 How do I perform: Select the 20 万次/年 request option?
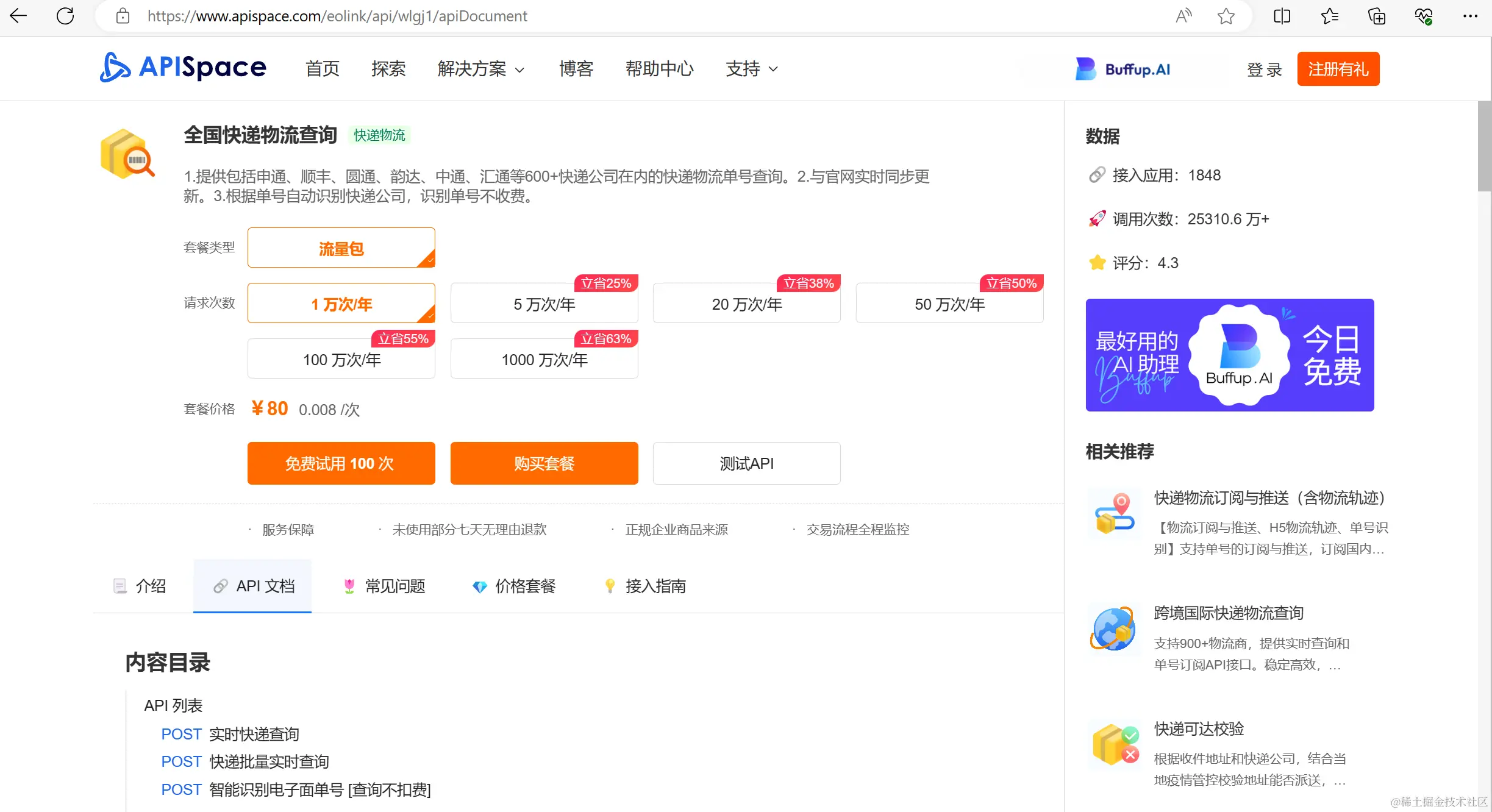[x=746, y=304]
